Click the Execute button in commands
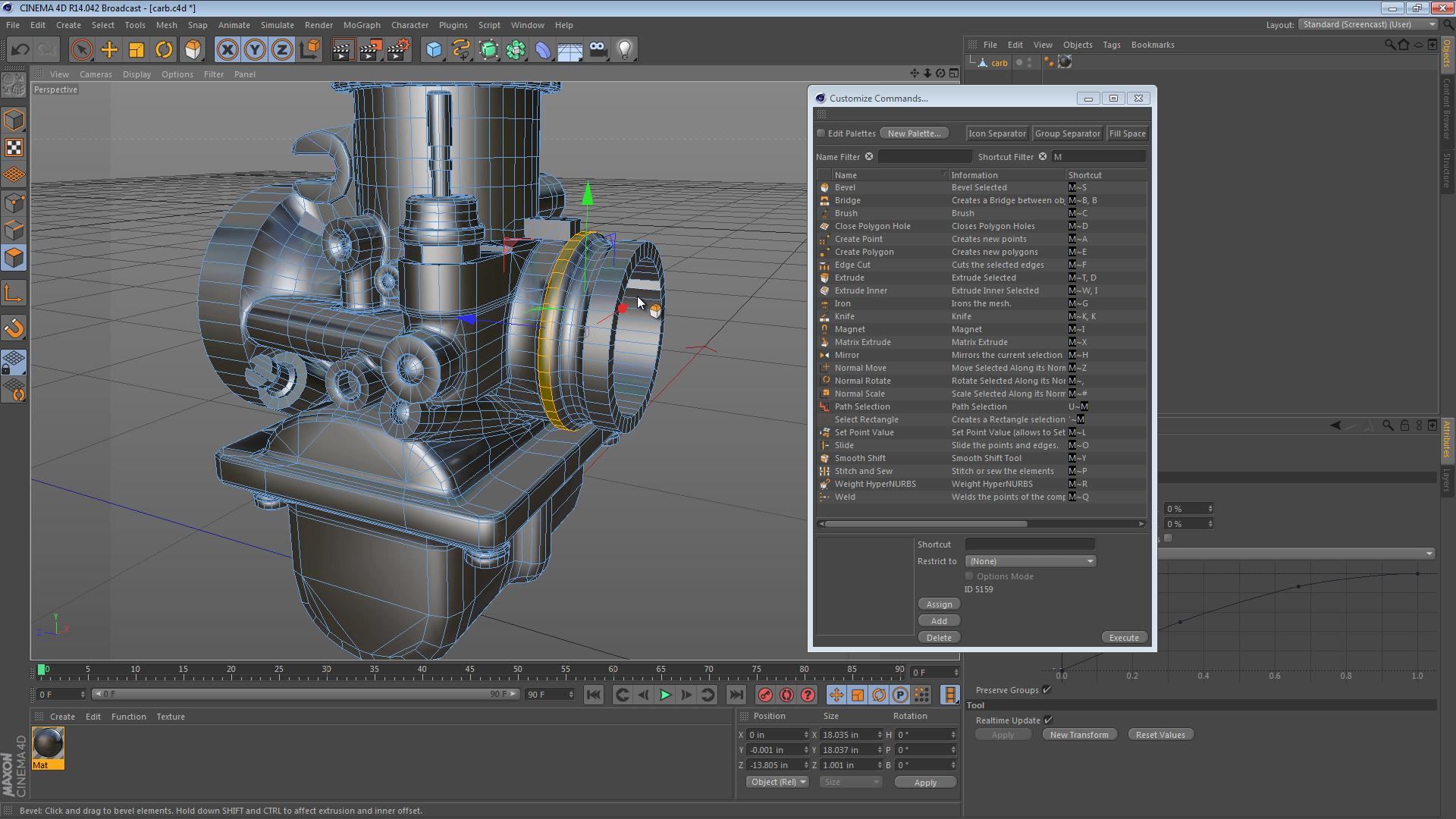The image size is (1456, 819). pyautogui.click(x=1122, y=637)
